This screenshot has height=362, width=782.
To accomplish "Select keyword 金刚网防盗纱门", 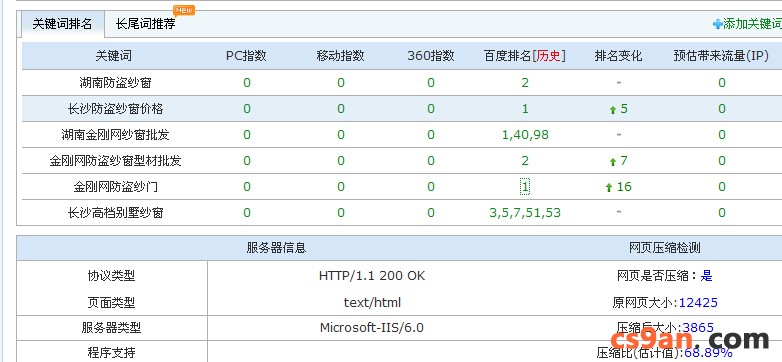I will (115, 186).
